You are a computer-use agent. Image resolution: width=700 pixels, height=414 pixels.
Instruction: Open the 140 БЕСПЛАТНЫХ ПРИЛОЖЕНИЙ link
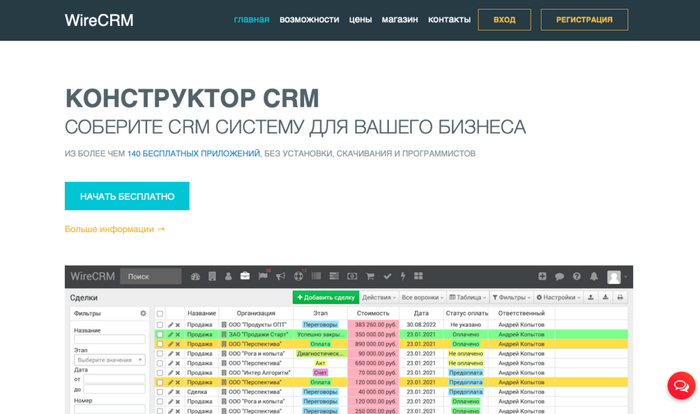point(193,154)
